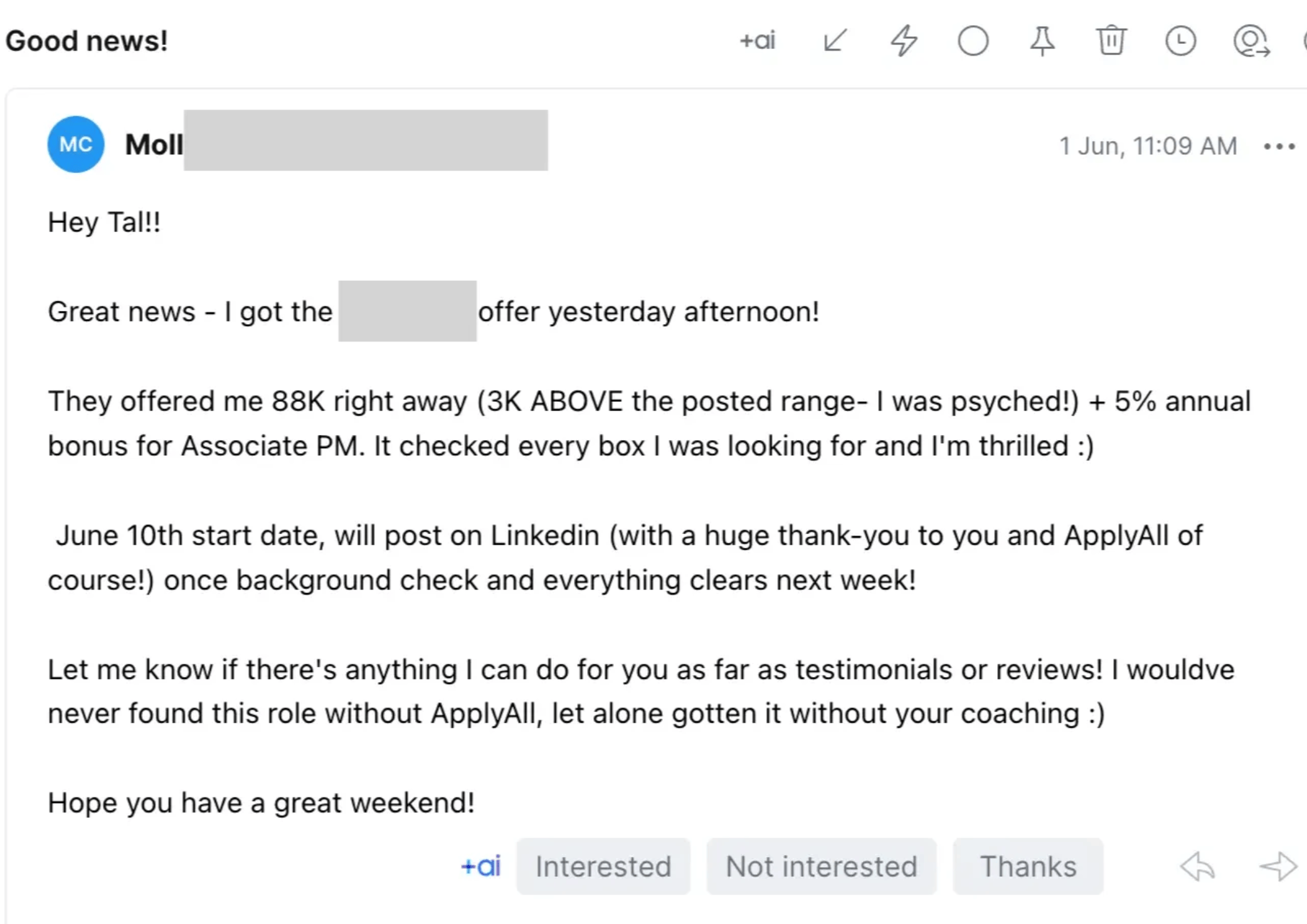Delete the email with the trash icon
Viewport: 1307px width, 924px height.
click(x=1111, y=41)
